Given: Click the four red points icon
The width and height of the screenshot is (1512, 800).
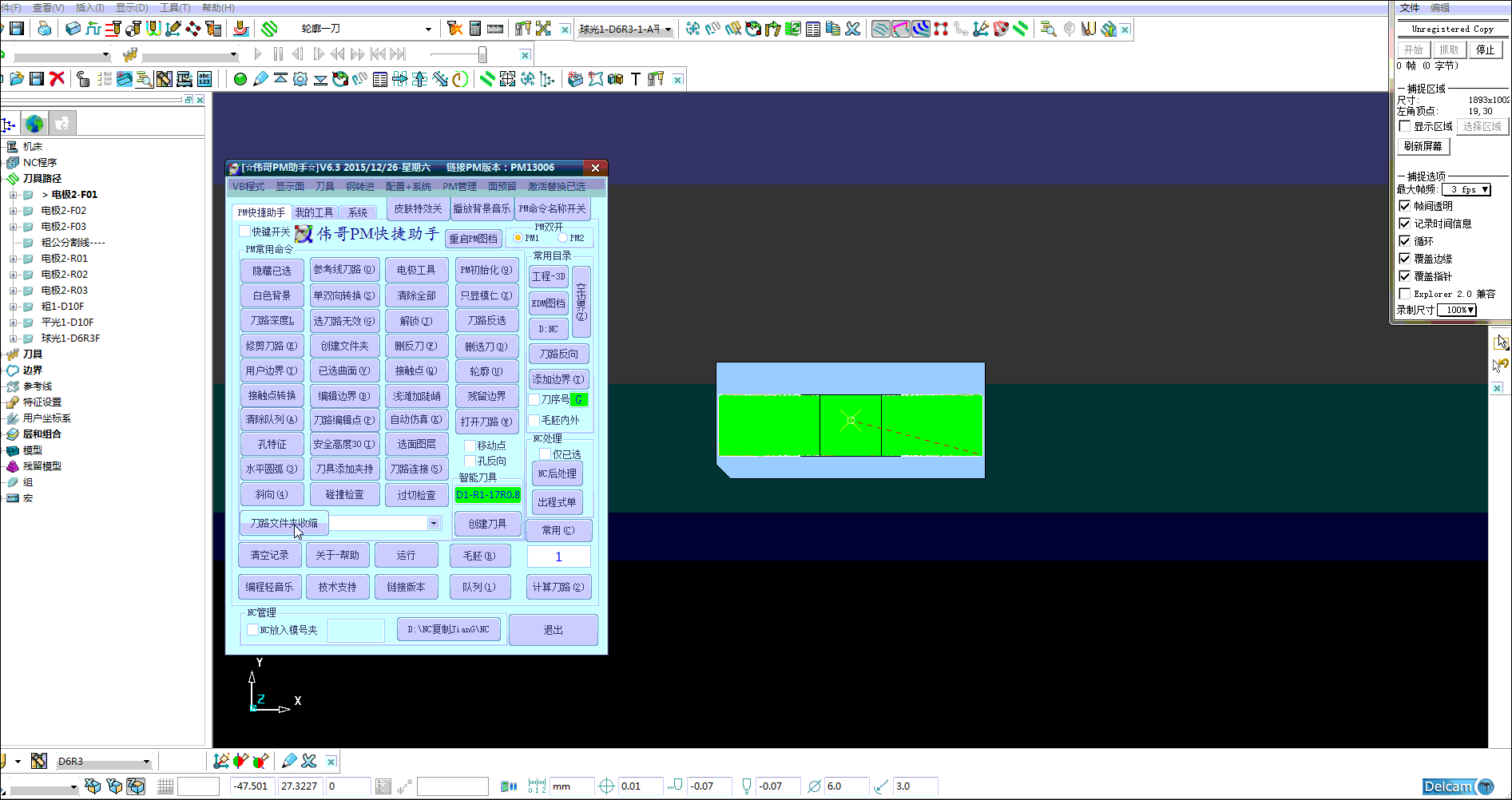Looking at the screenshot, I should (x=941, y=29).
